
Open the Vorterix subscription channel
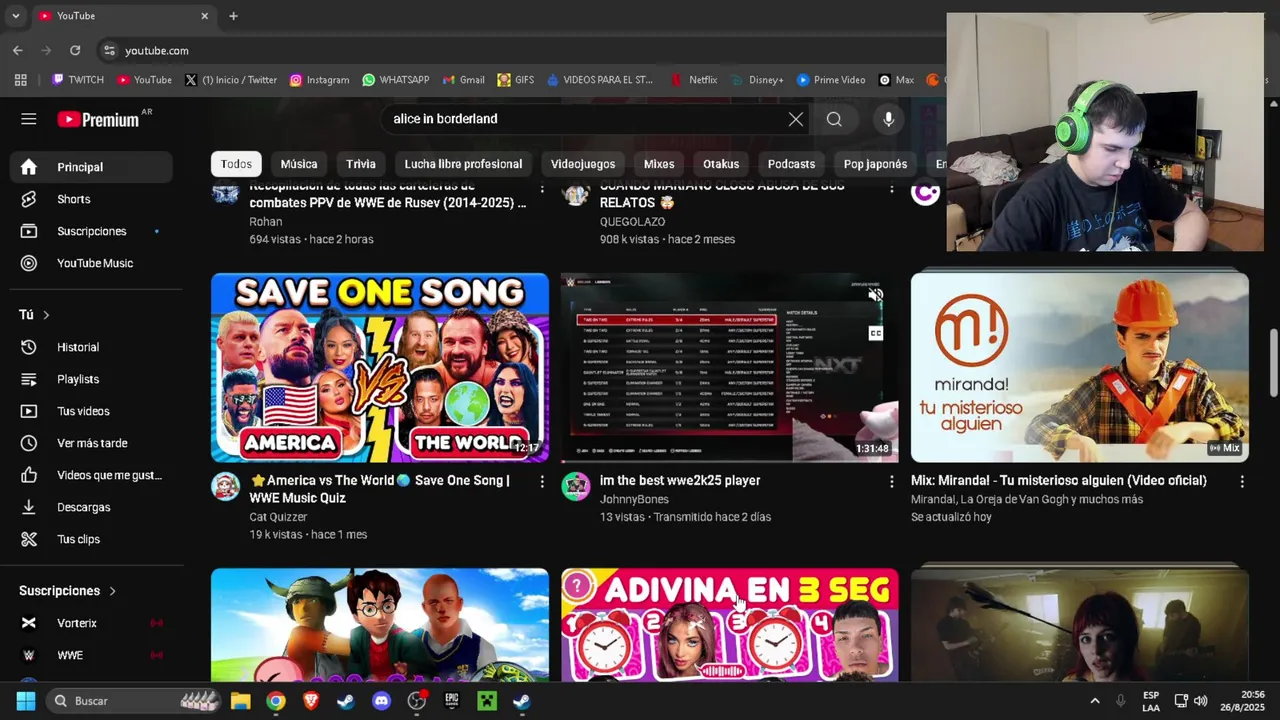click(x=91, y=623)
